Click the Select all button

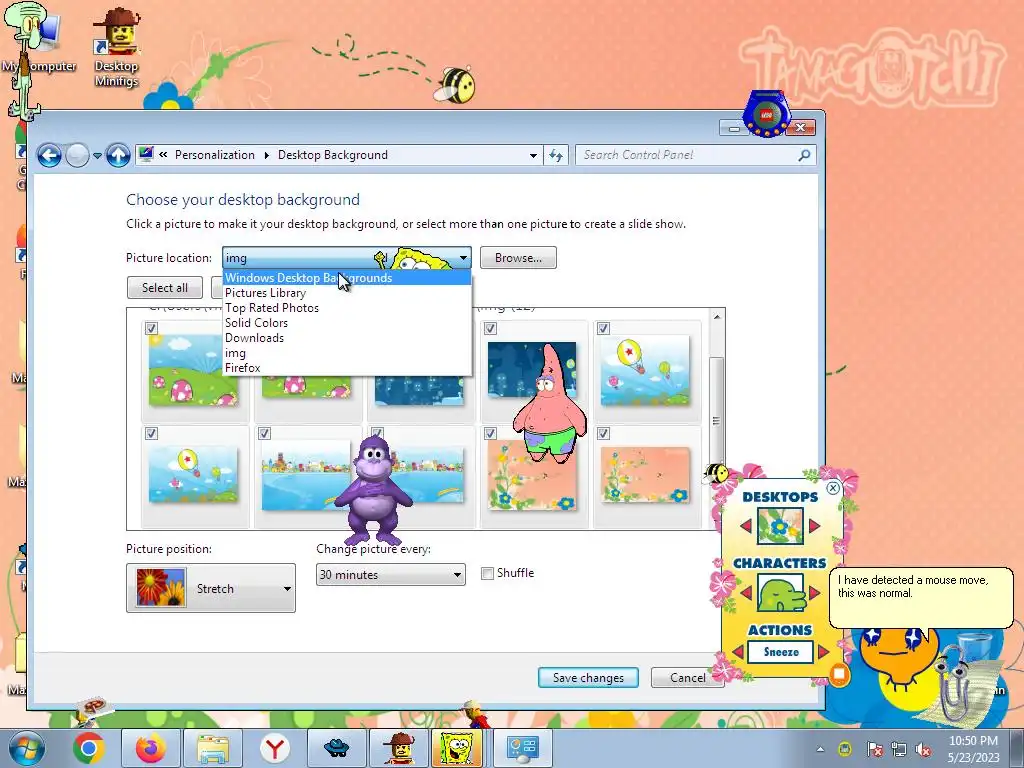165,288
